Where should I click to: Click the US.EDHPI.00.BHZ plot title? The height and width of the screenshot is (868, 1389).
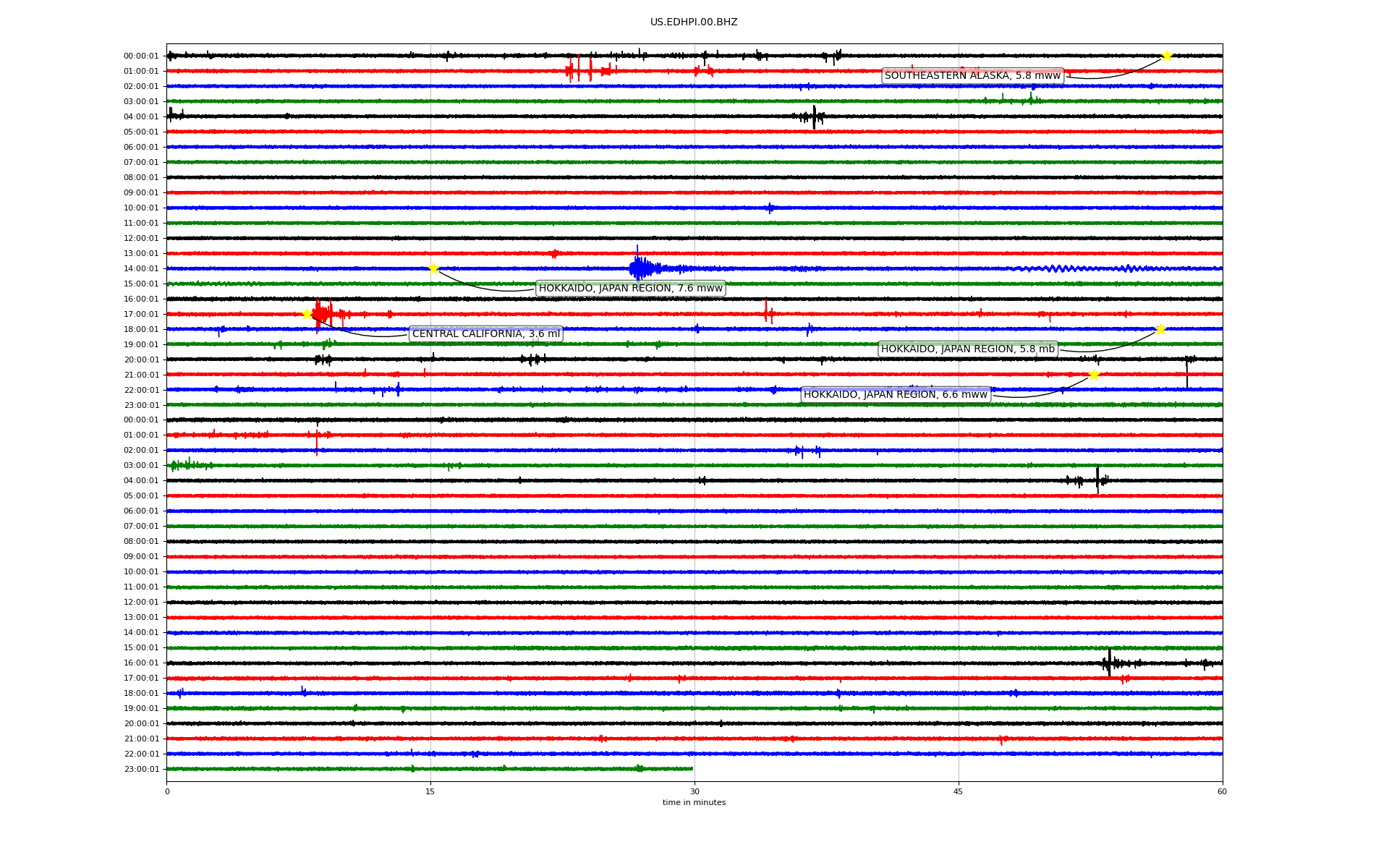[694, 22]
